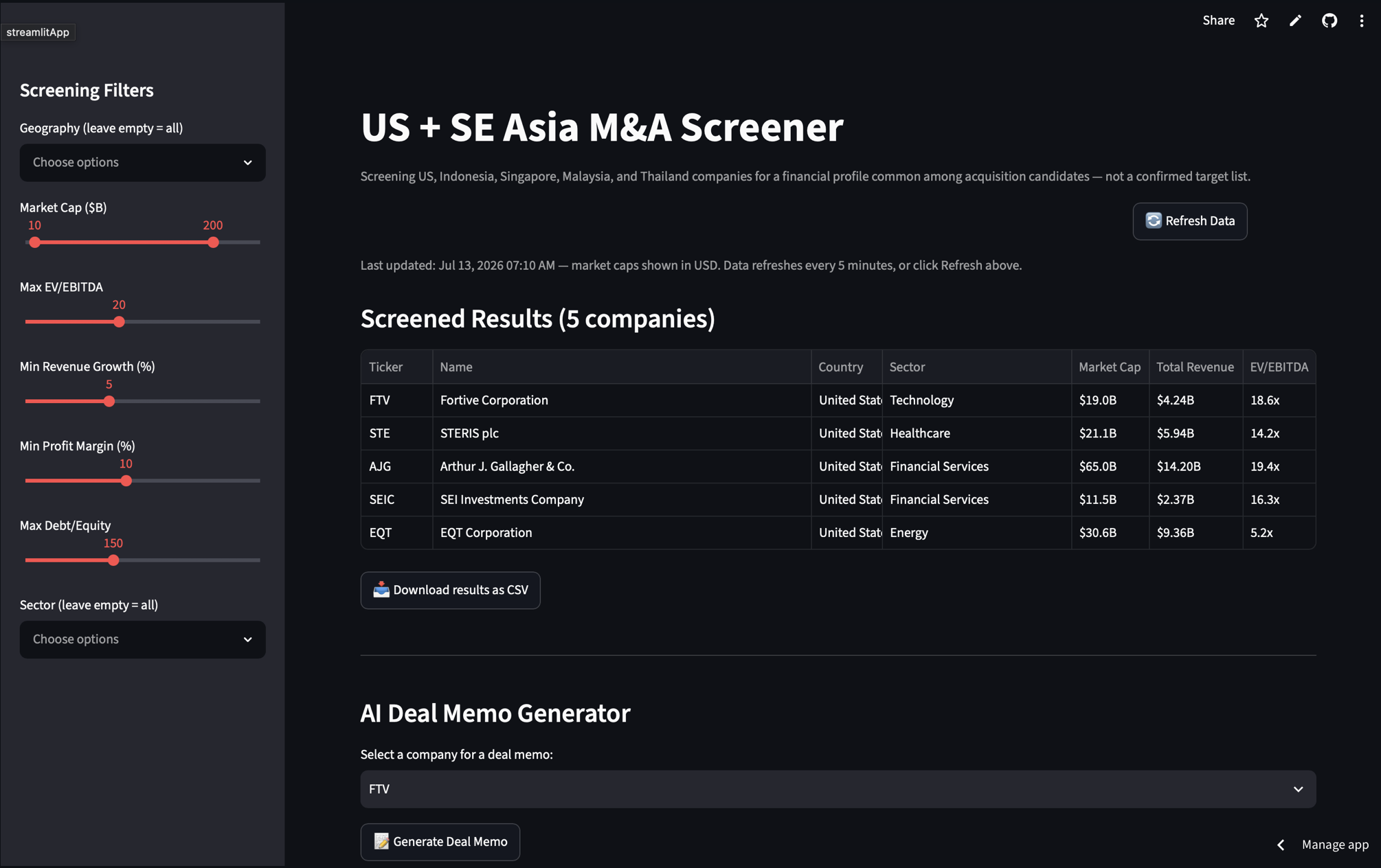The height and width of the screenshot is (868, 1381).
Task: Select the FTV ticker cell
Action: [396, 400]
